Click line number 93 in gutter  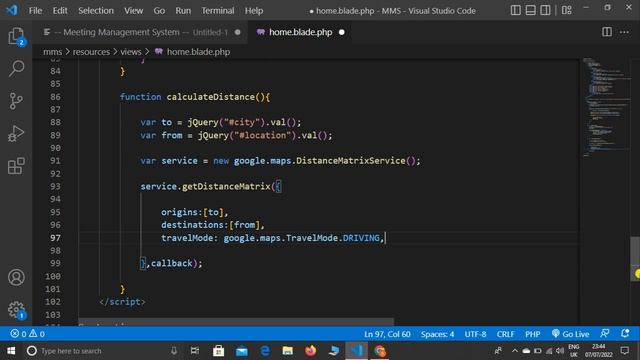click(x=55, y=186)
